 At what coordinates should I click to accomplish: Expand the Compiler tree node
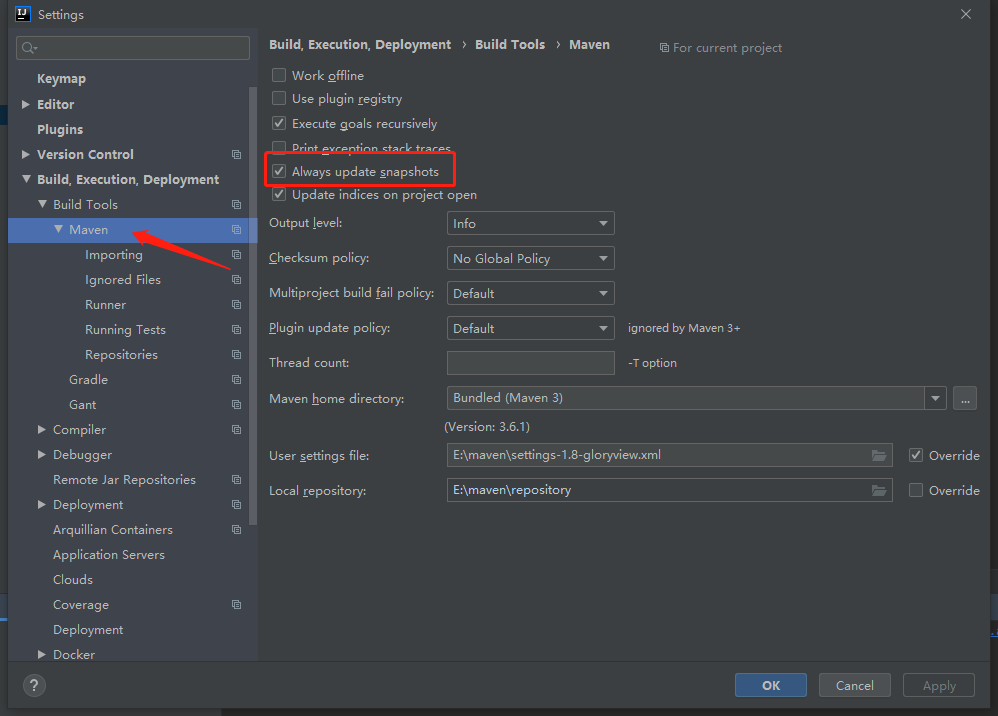click(x=41, y=430)
